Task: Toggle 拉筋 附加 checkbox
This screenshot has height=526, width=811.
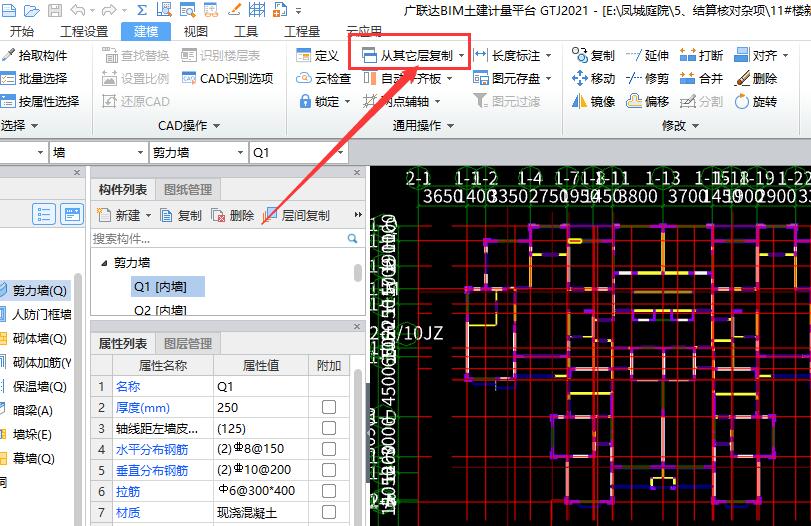Action: tap(329, 491)
